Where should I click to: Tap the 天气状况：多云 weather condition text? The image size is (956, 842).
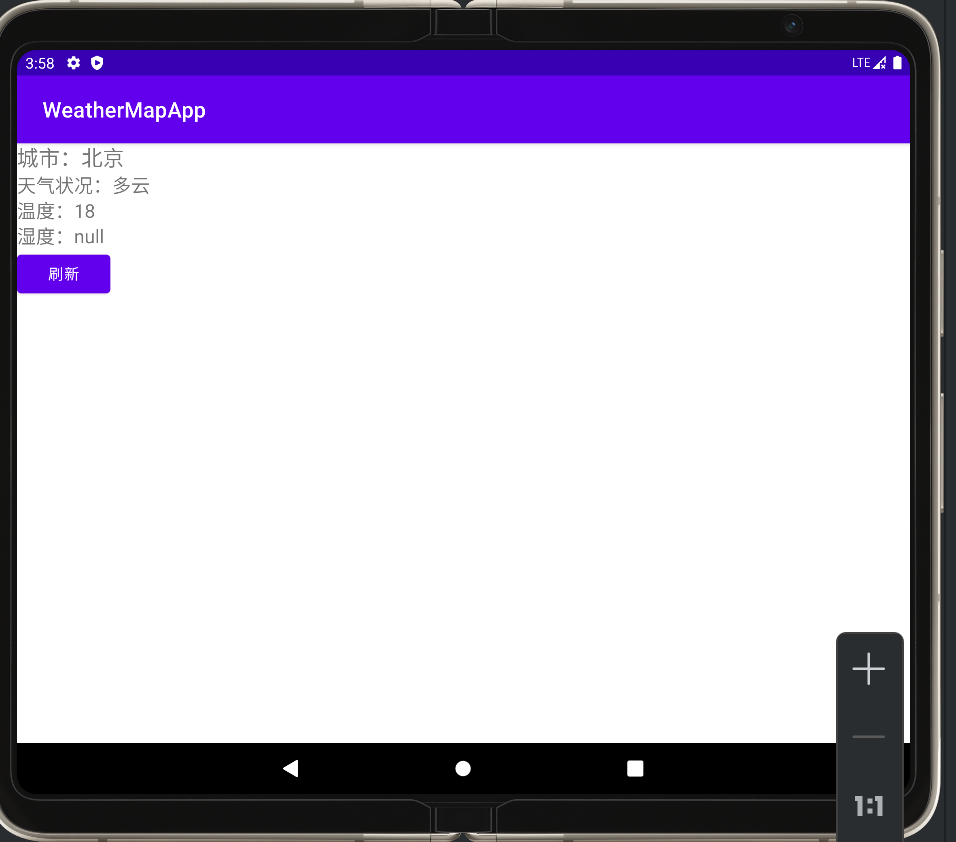click(82, 185)
